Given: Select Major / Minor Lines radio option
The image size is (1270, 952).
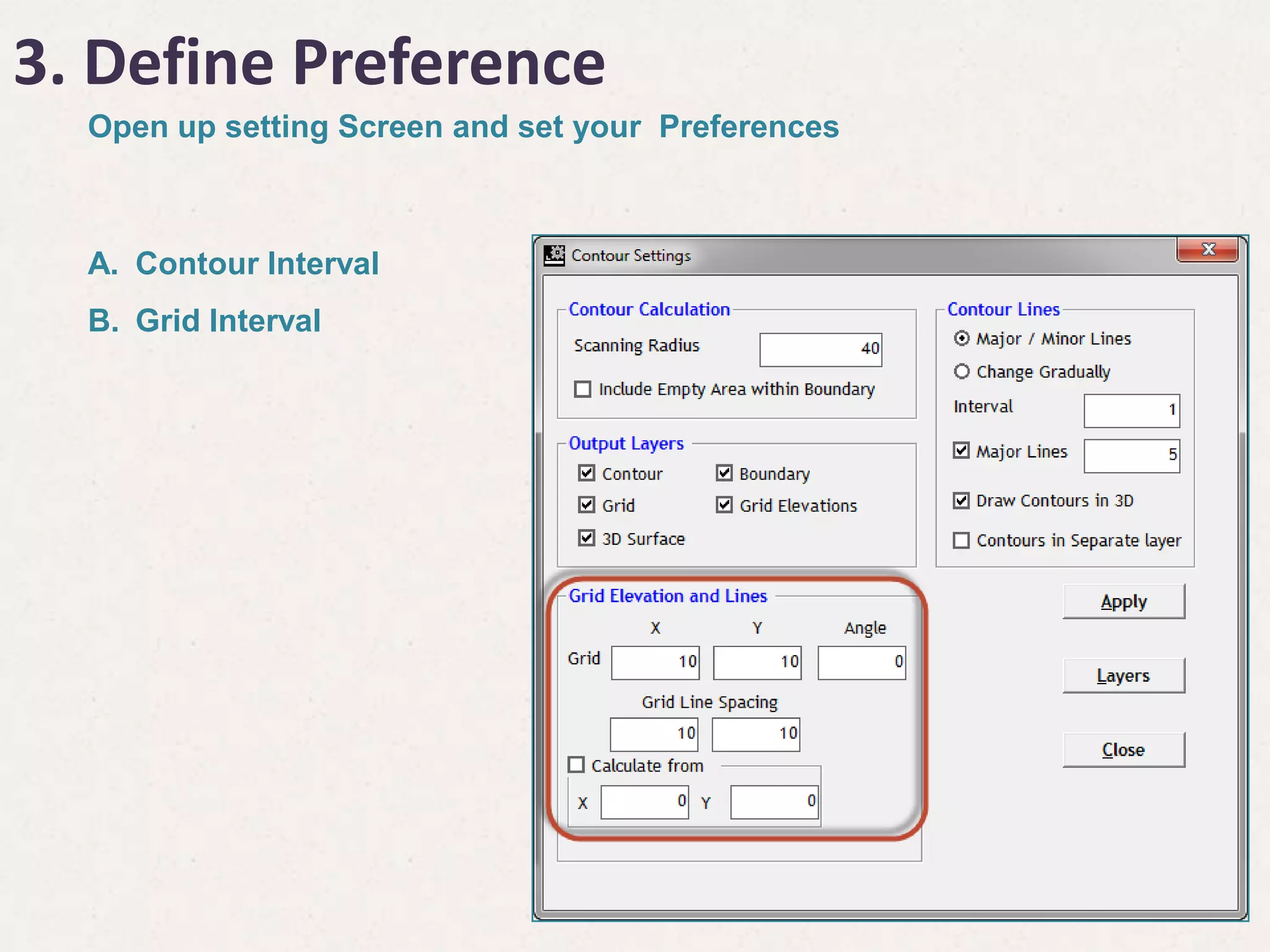Looking at the screenshot, I should pos(962,338).
